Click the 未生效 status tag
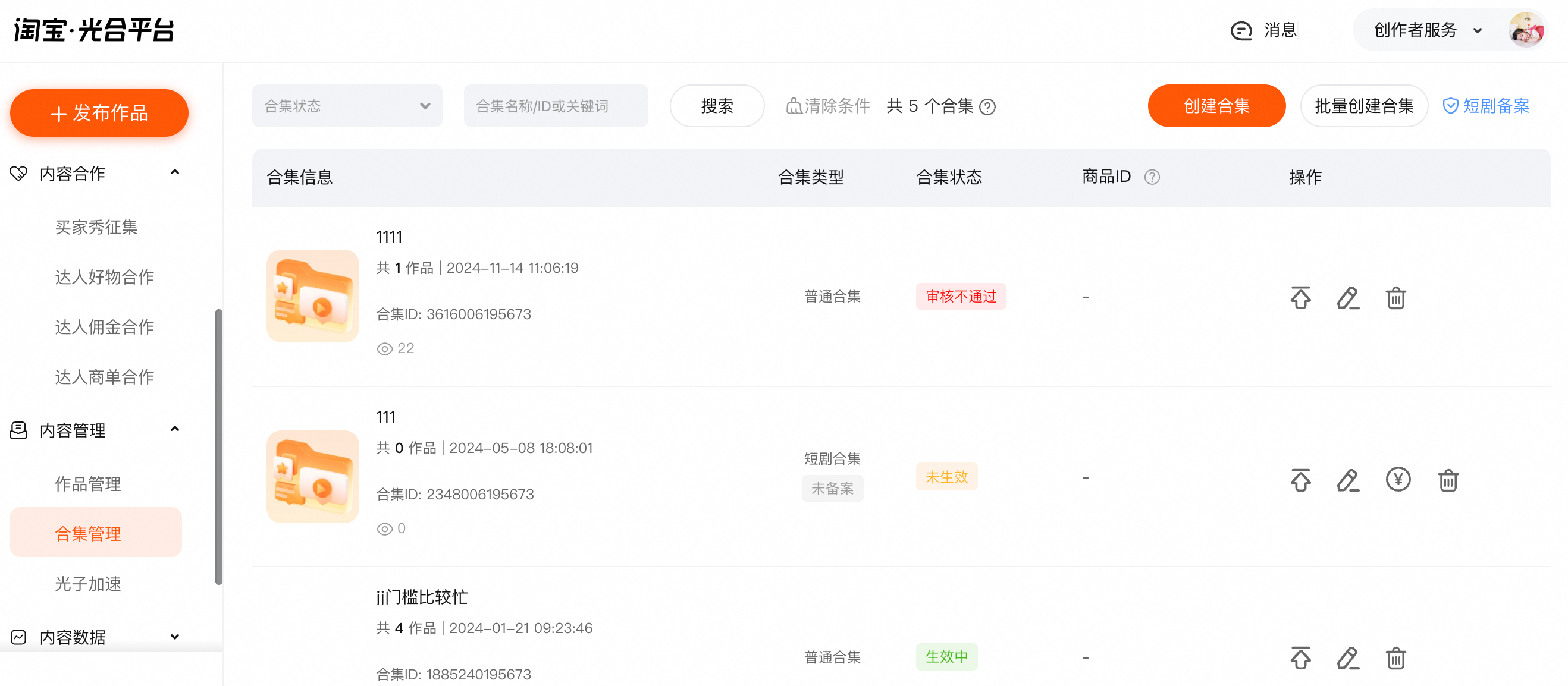This screenshot has height=686, width=1568. tap(946, 477)
